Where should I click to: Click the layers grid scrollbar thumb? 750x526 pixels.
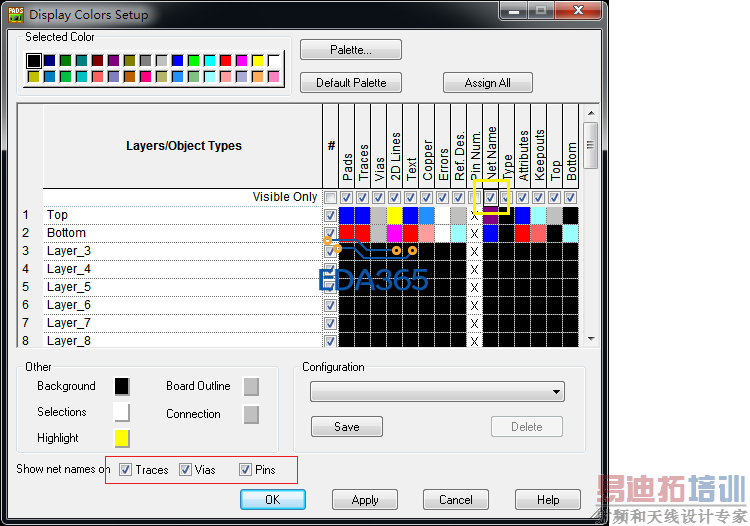coord(591,145)
